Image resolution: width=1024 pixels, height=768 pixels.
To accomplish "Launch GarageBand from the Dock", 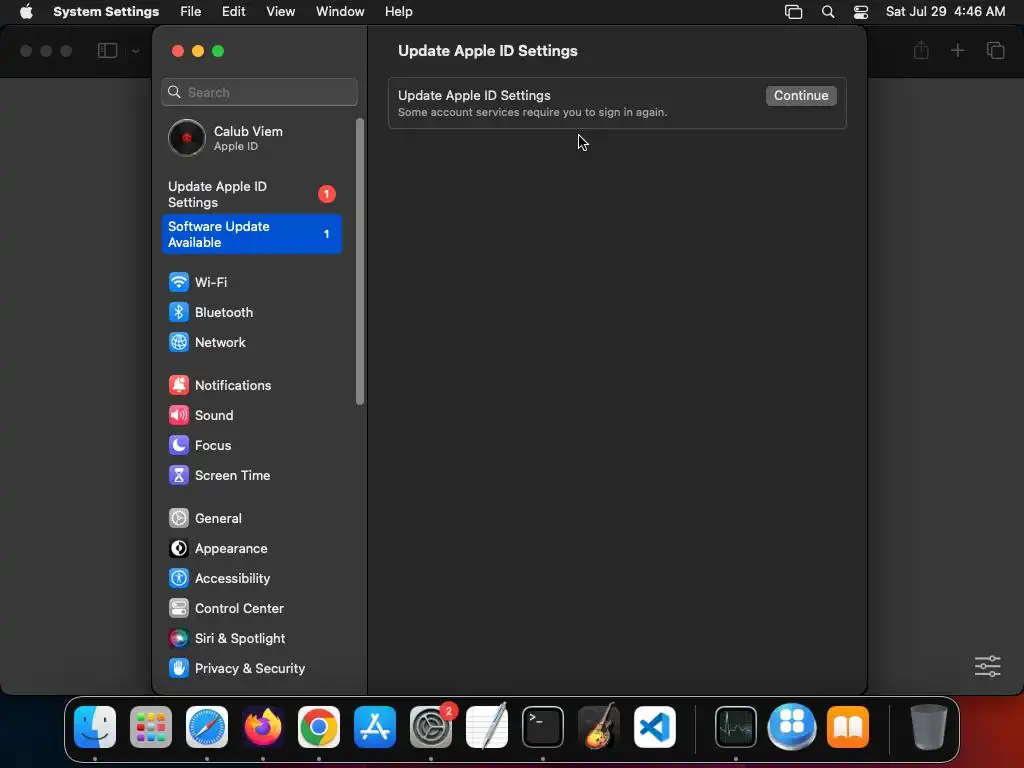I will click(x=599, y=726).
